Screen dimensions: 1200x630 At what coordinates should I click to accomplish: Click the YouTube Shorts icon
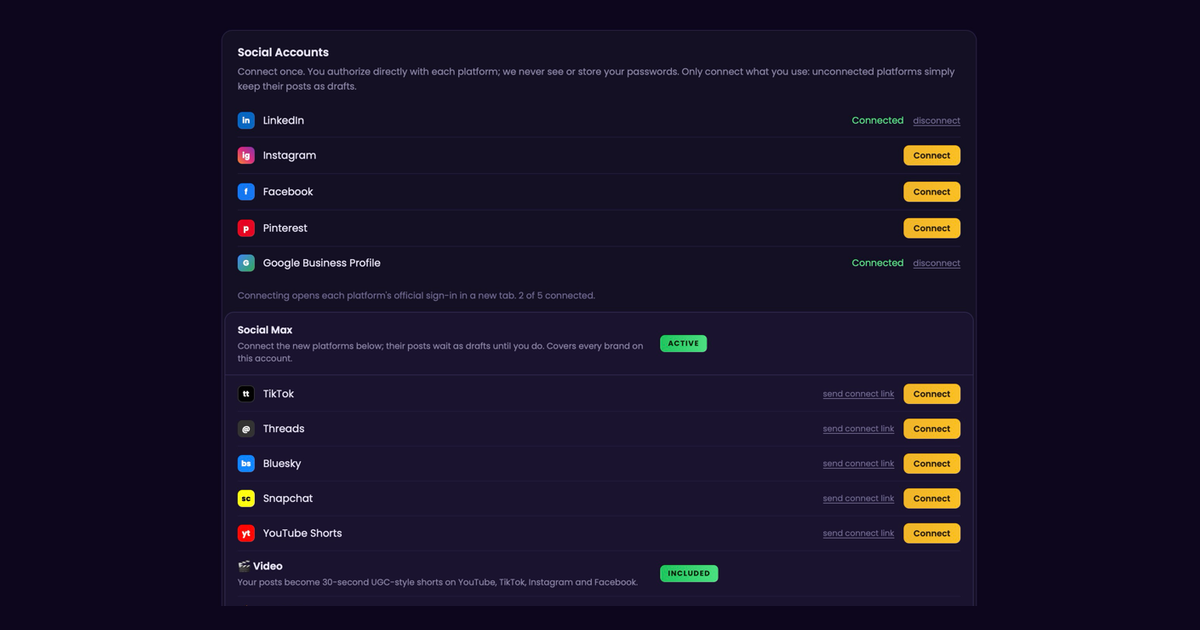point(246,533)
